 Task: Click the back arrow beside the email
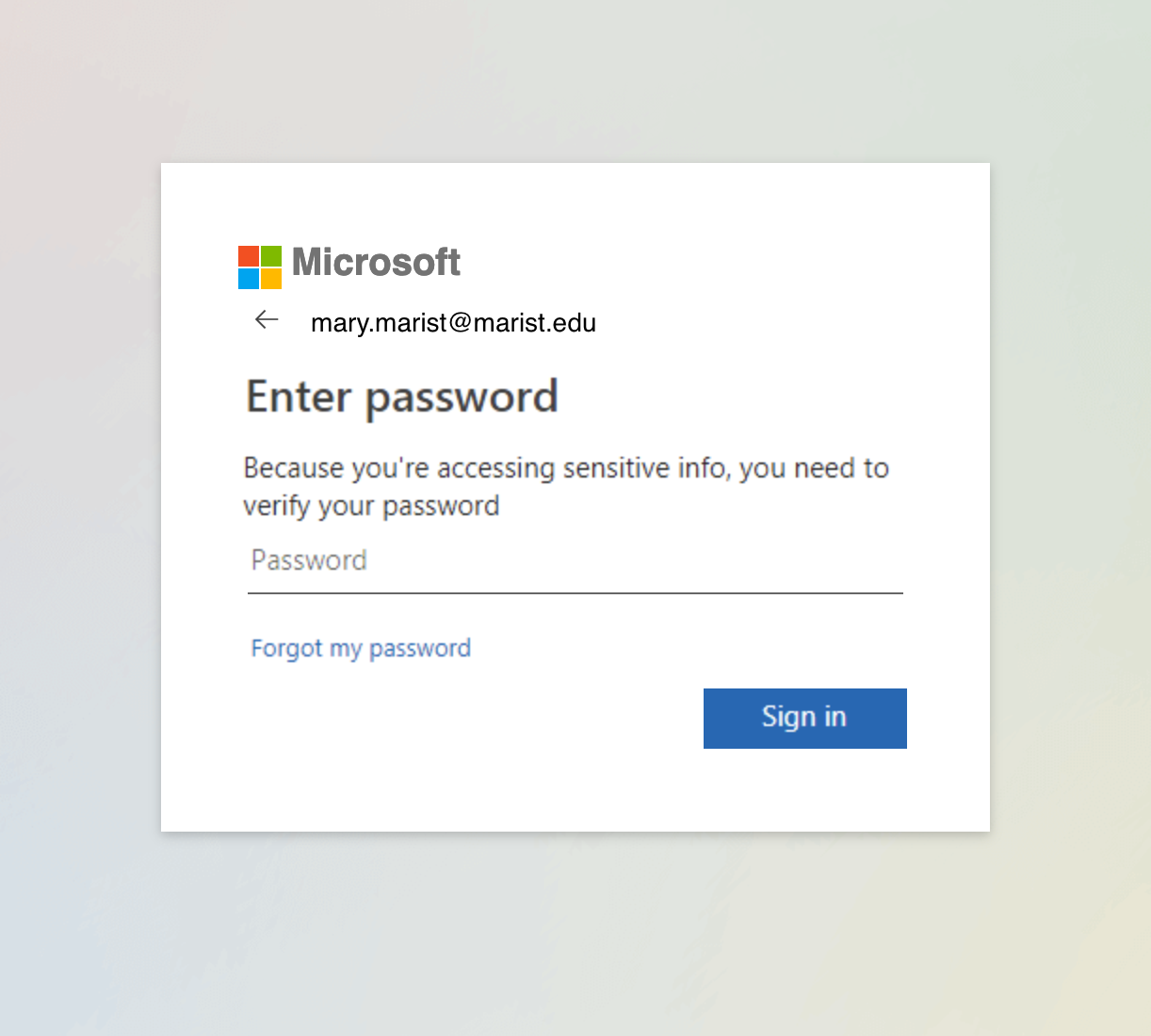pyautogui.click(x=267, y=320)
